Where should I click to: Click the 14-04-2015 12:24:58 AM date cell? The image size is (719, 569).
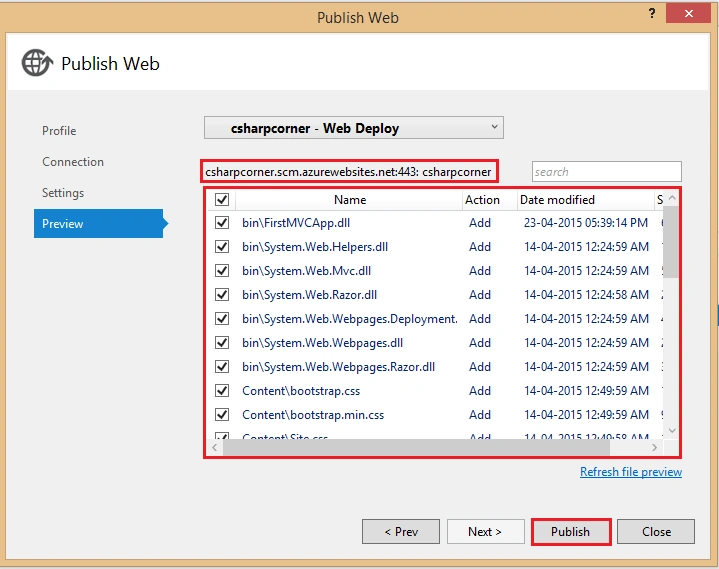click(586, 294)
